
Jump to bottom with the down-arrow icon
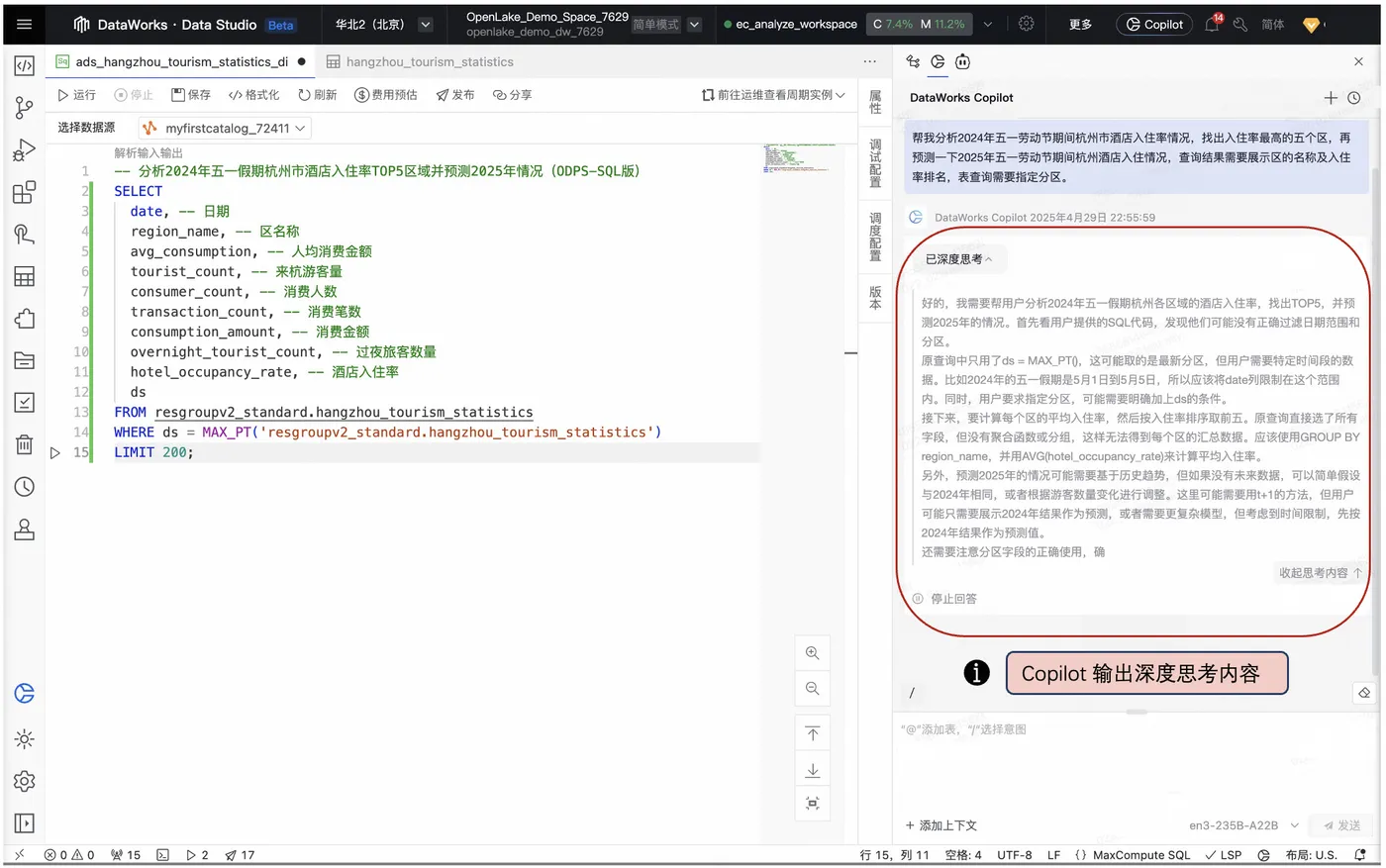click(x=813, y=769)
